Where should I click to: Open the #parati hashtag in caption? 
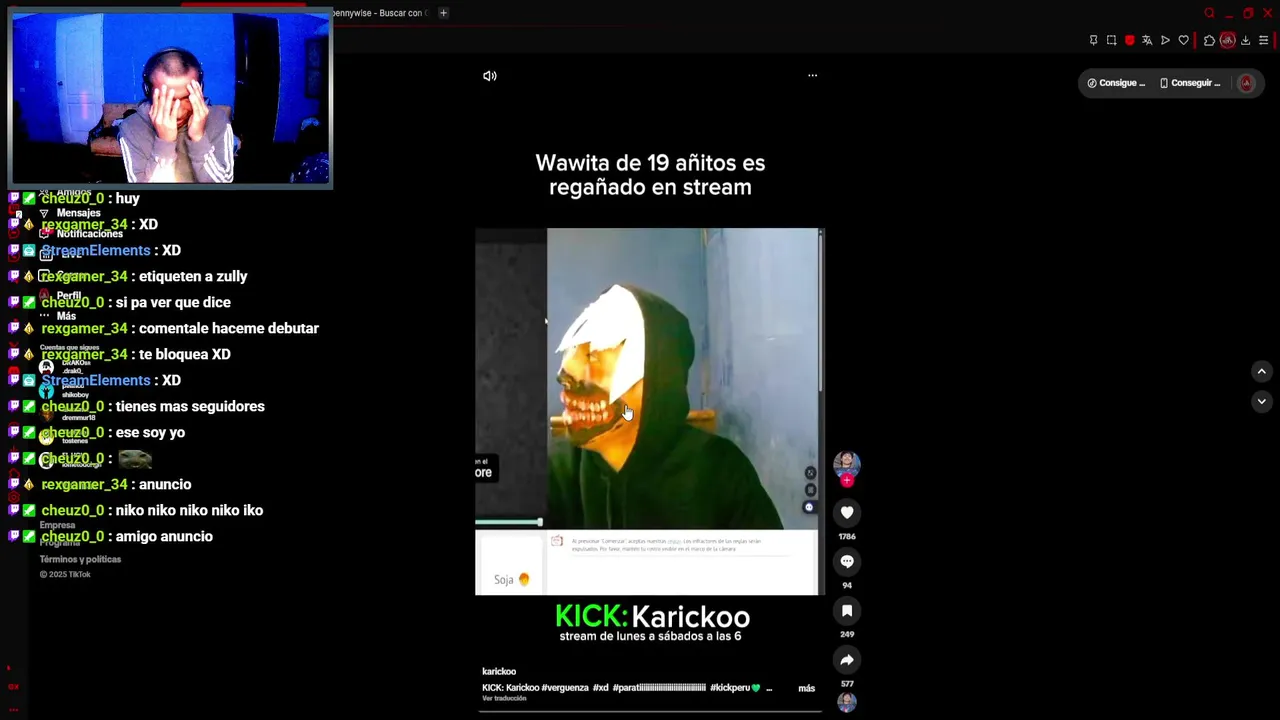pos(659,688)
